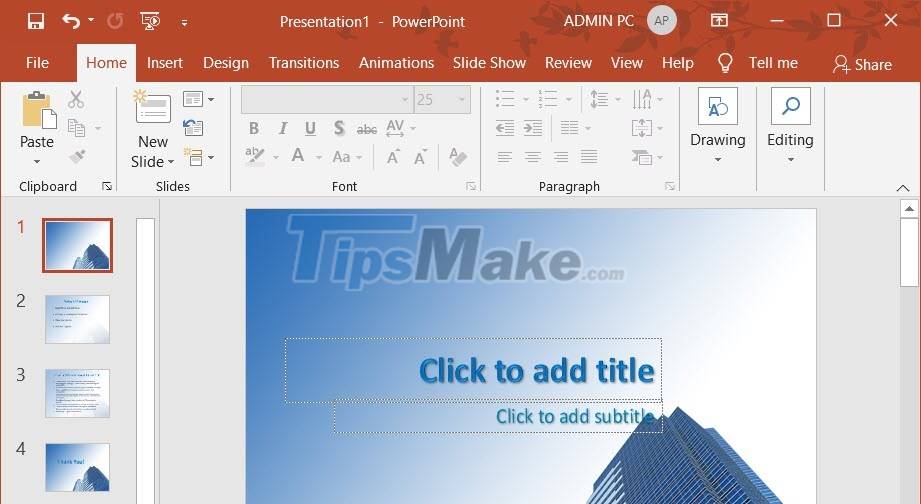Open the slide Layout dropdown
921x504 pixels.
pyautogui.click(x=198, y=99)
